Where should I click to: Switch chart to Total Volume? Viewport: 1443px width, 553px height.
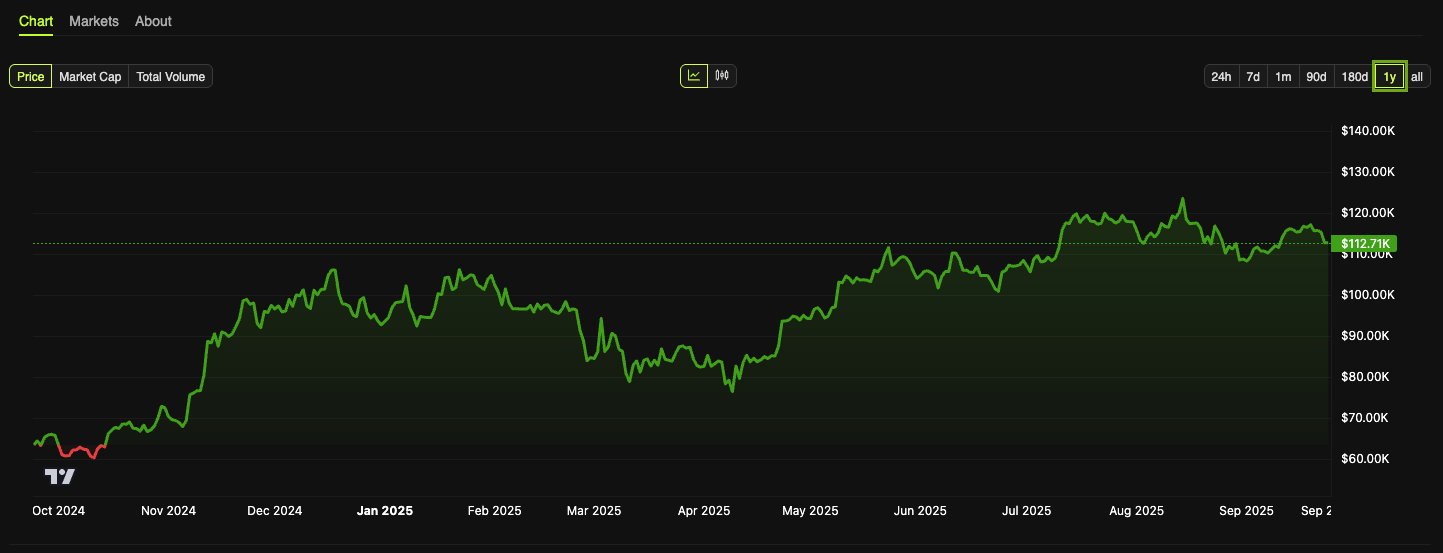pos(171,77)
